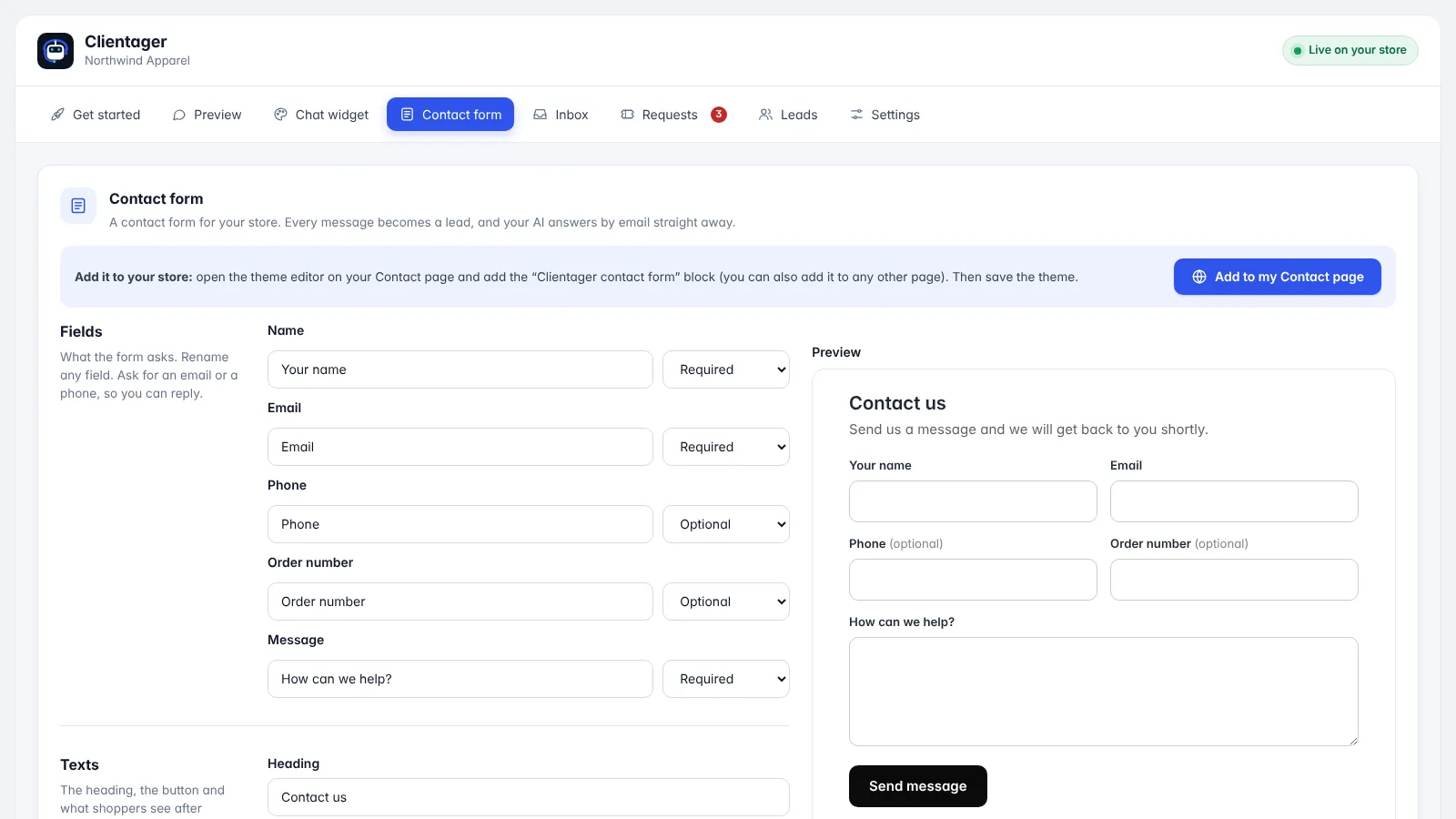Click the ticket icon beside Requests

(x=627, y=115)
